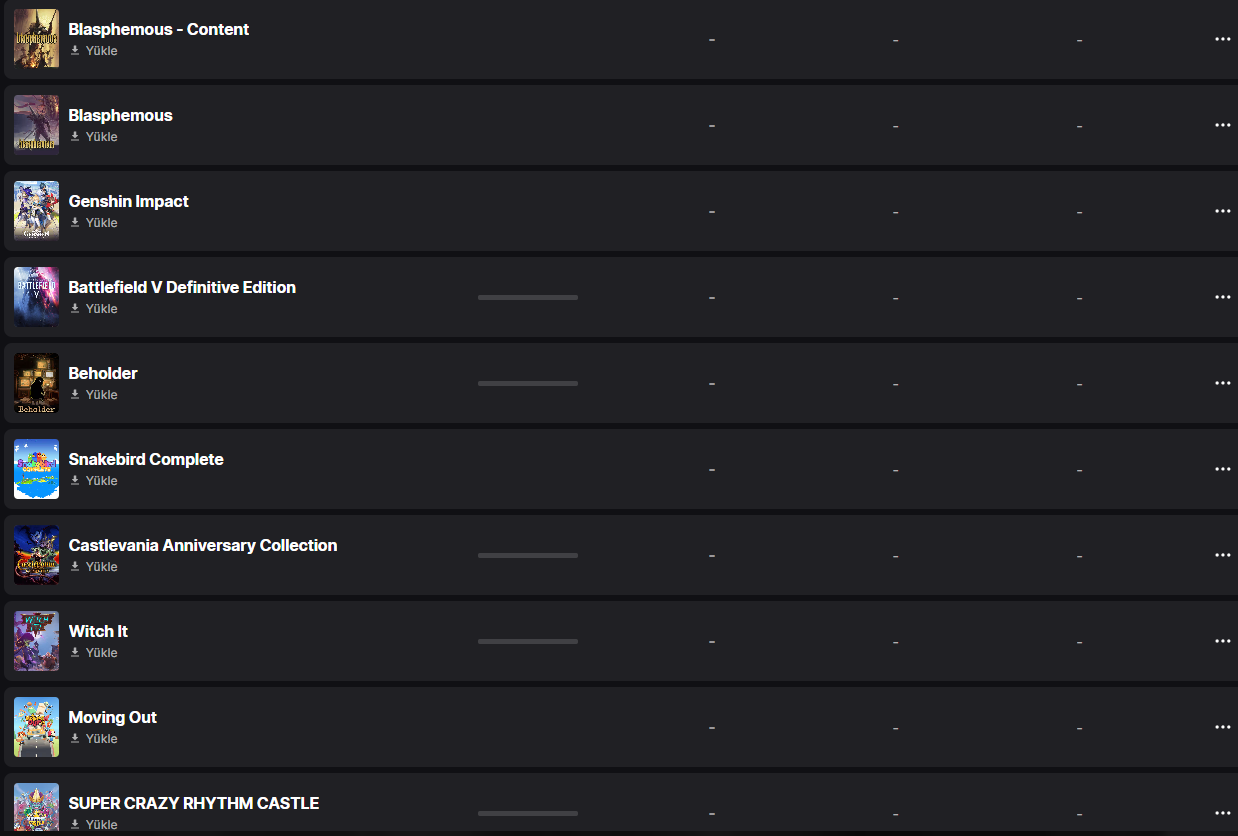The height and width of the screenshot is (836, 1238).
Task: Expand more options for Genshin Impact
Action: [1222, 211]
